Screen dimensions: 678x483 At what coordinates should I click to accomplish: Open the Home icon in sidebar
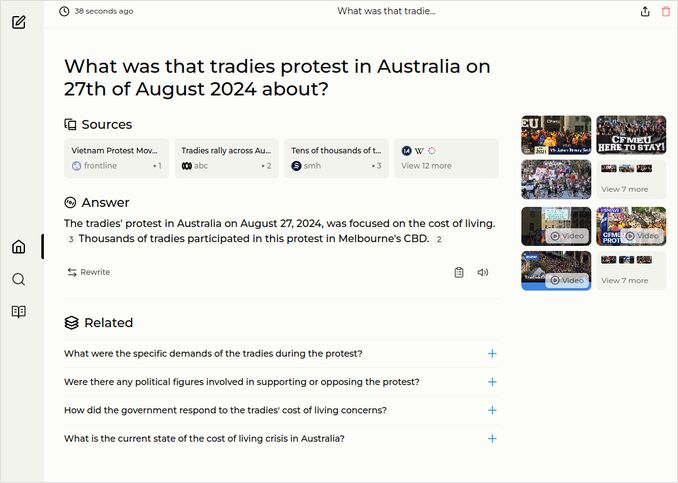pyautogui.click(x=18, y=247)
